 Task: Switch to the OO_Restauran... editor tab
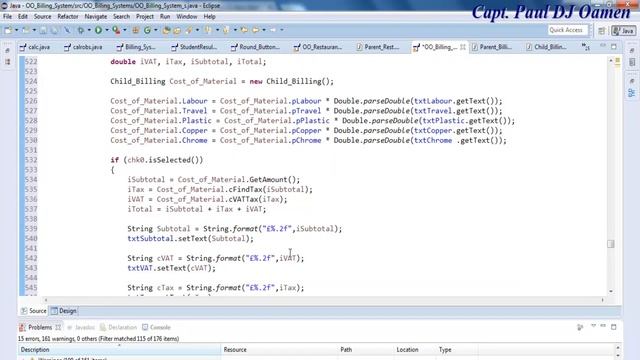pyautogui.click(x=318, y=47)
